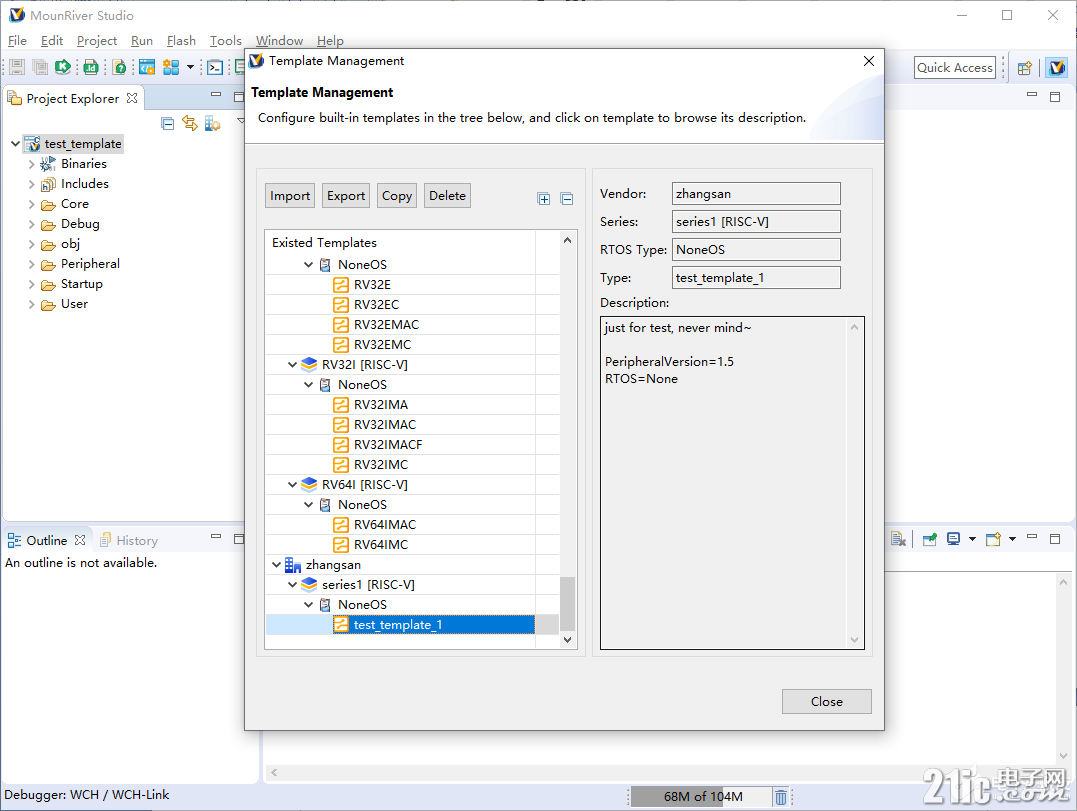Click the Open Console icon
The image size is (1077, 811).
pos(993,539)
